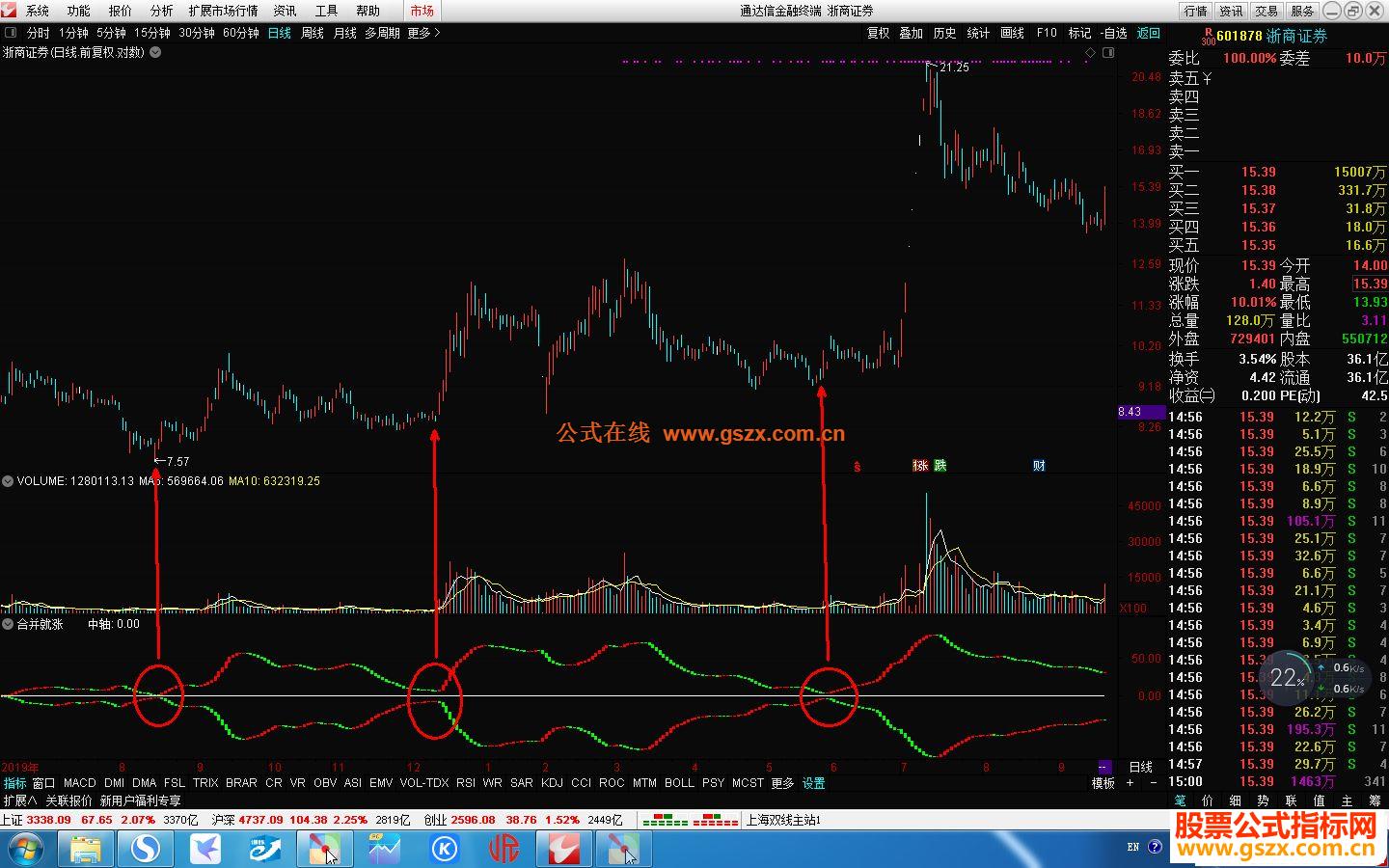This screenshot has width=1389, height=868.
Task: Open the 系统 menu
Action: (38, 11)
